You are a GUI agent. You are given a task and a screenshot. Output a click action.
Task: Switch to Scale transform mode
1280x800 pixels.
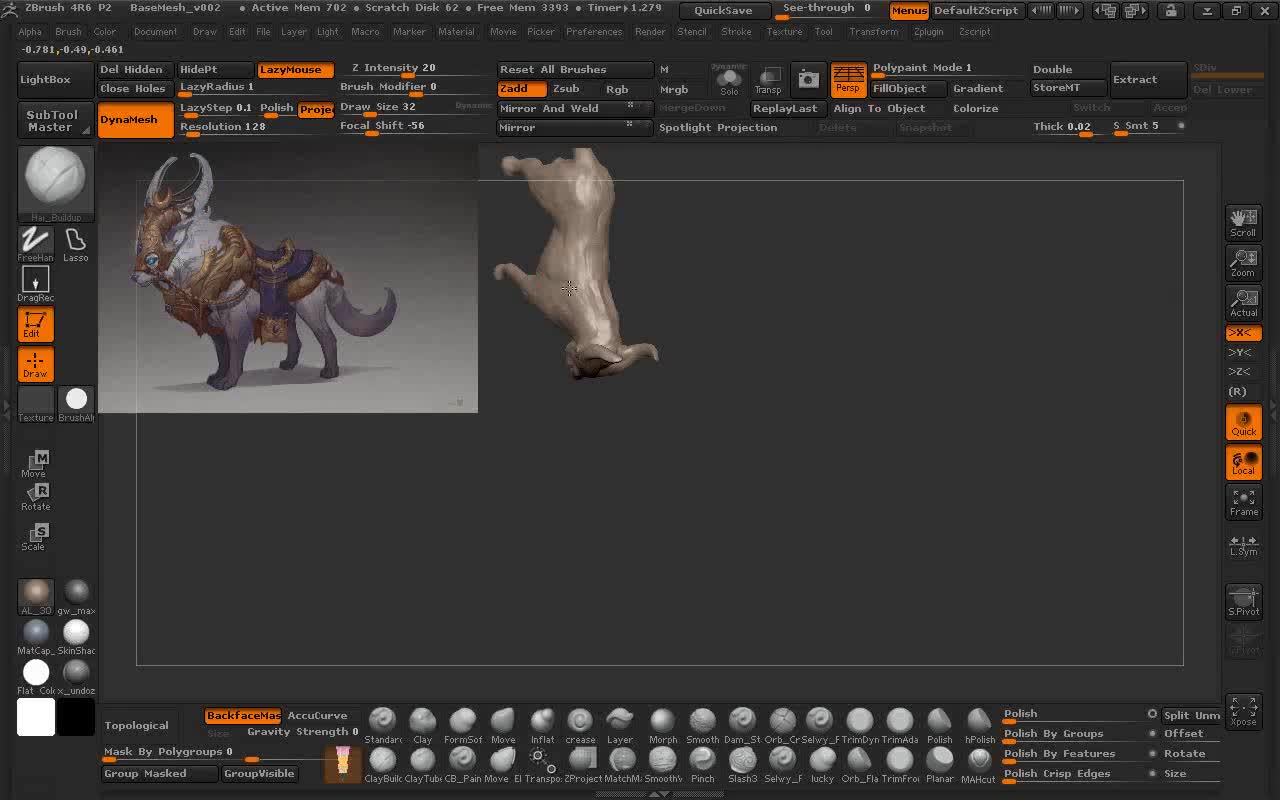[x=36, y=537]
